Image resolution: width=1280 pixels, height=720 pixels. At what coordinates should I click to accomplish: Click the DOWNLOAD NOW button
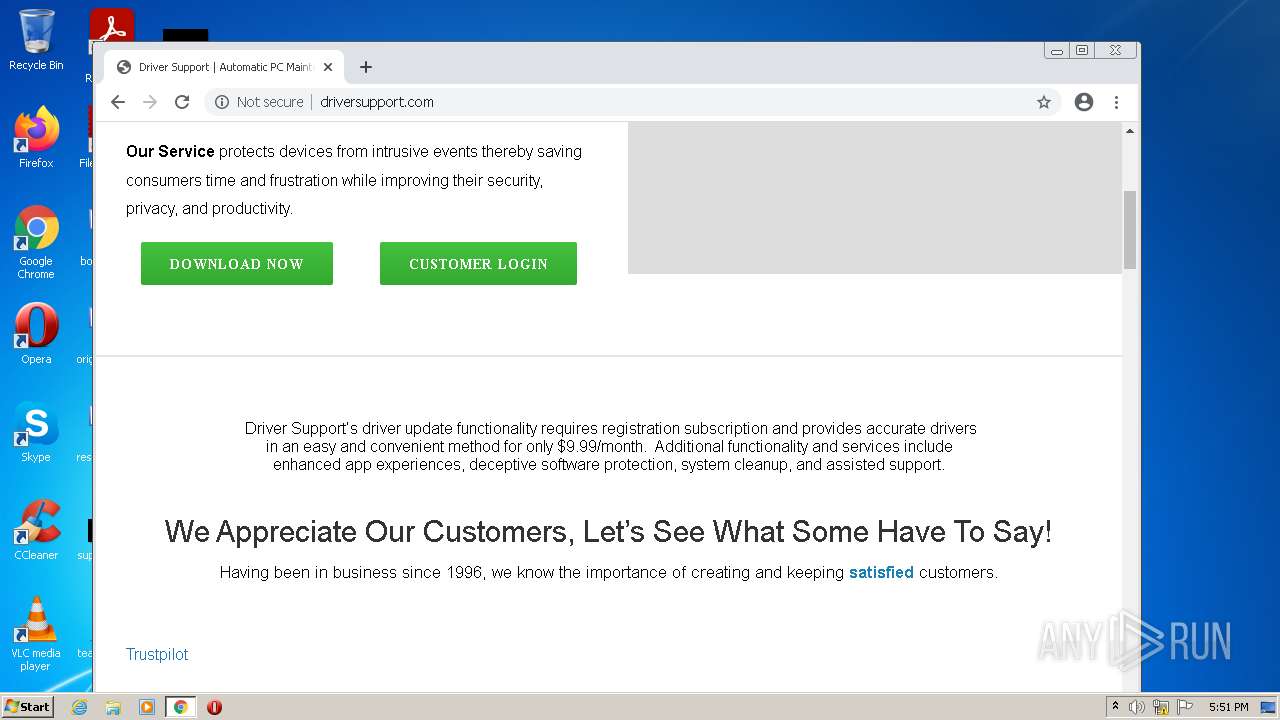237,264
